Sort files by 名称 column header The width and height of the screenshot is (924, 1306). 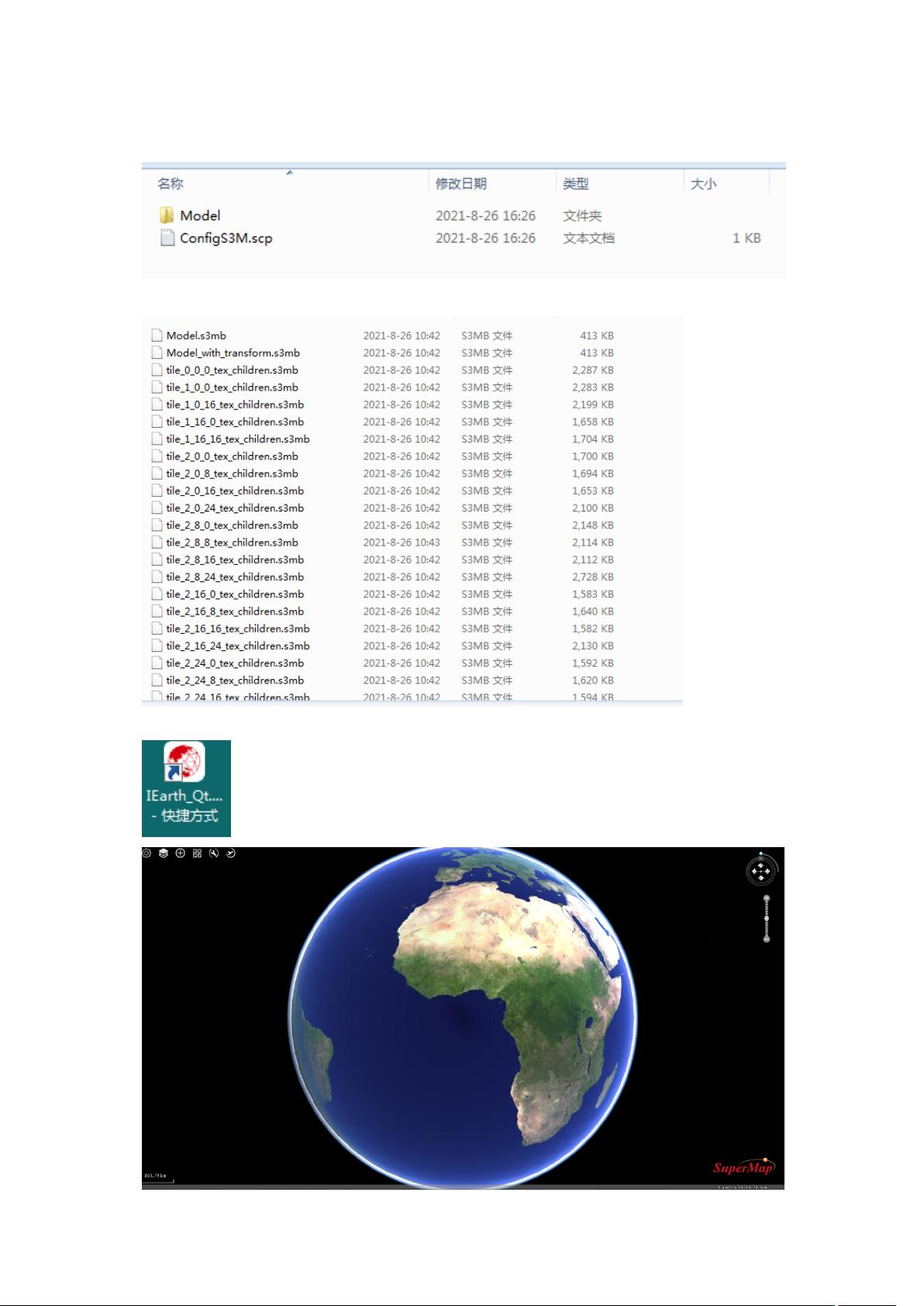pos(171,184)
